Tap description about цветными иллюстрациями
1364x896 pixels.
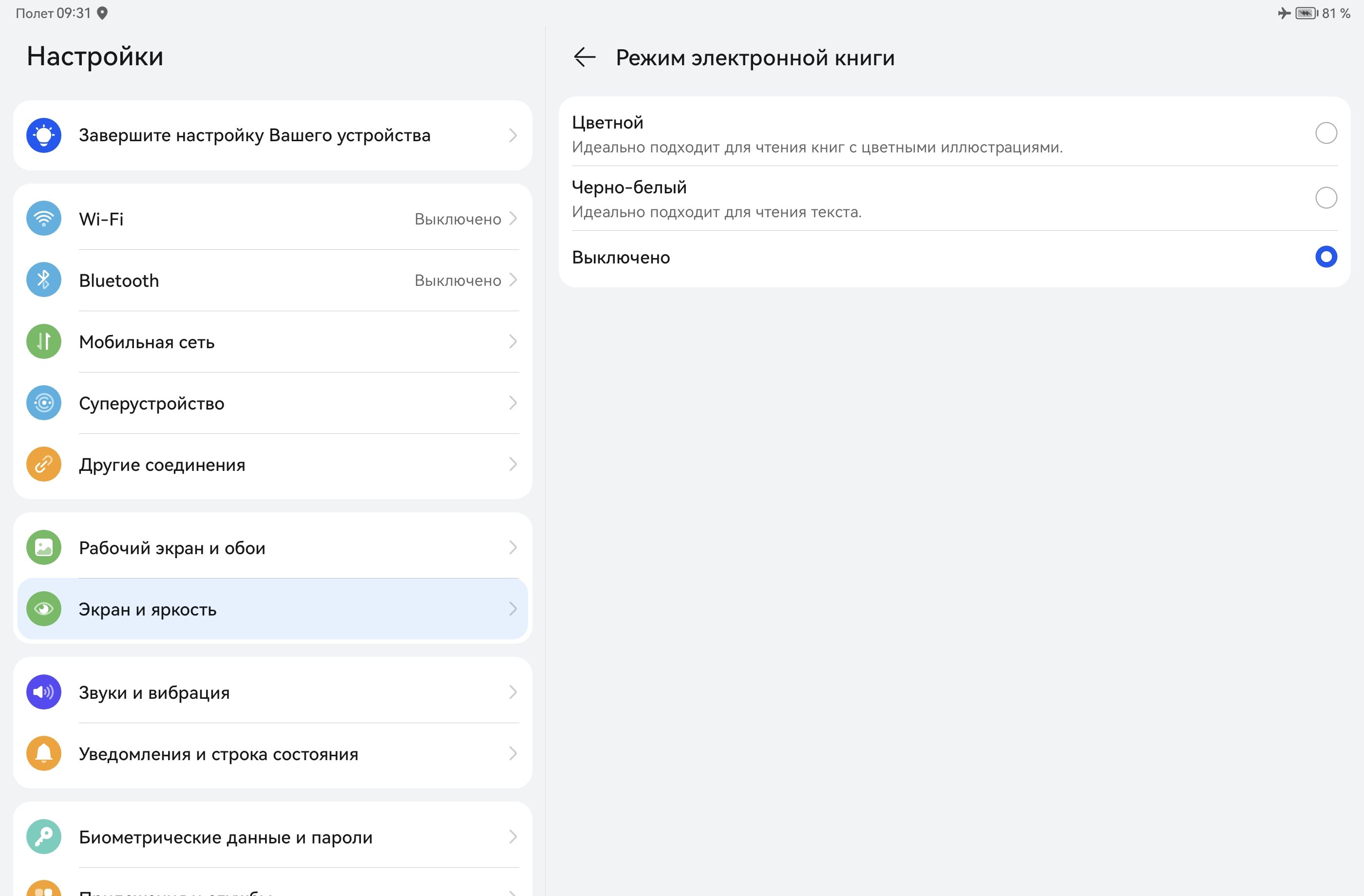(817, 147)
